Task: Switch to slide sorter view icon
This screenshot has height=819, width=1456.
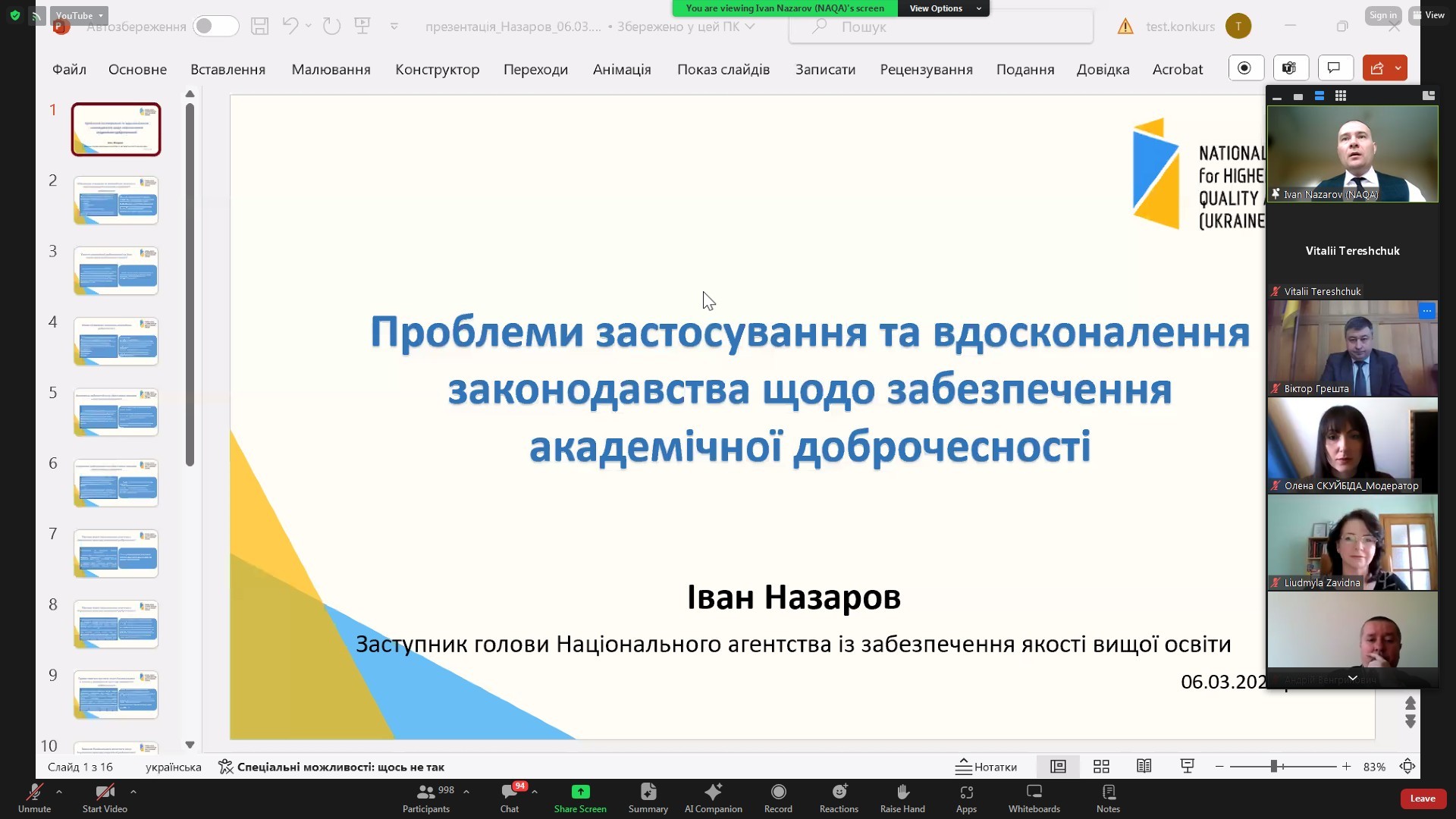Action: pos(1101,767)
